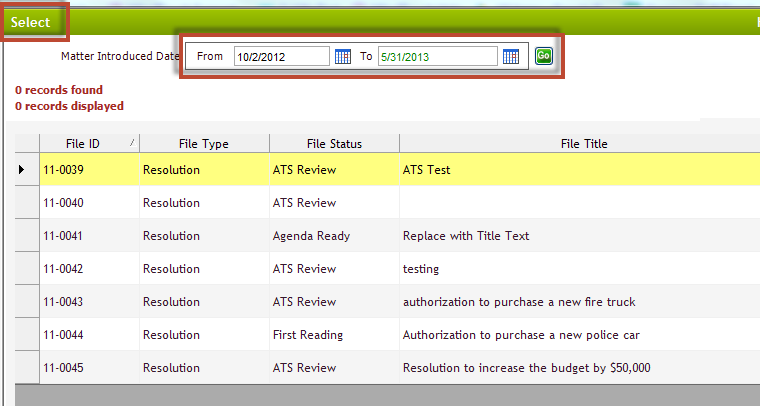
Task: Click the From date input field
Action: click(281, 57)
